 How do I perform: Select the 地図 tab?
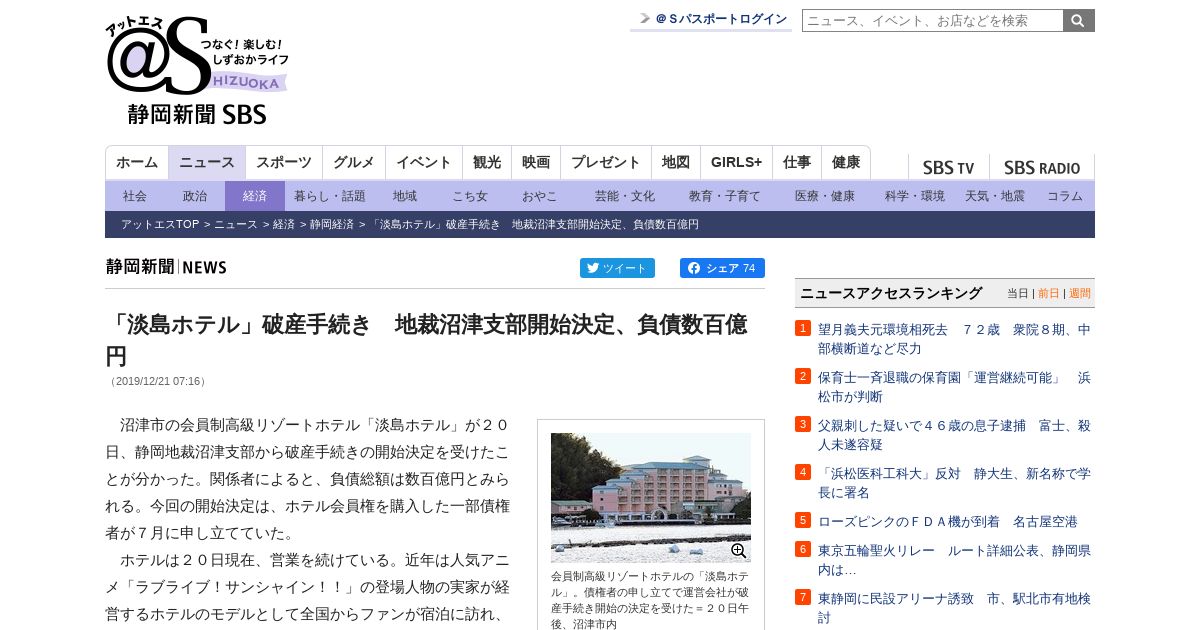(676, 163)
